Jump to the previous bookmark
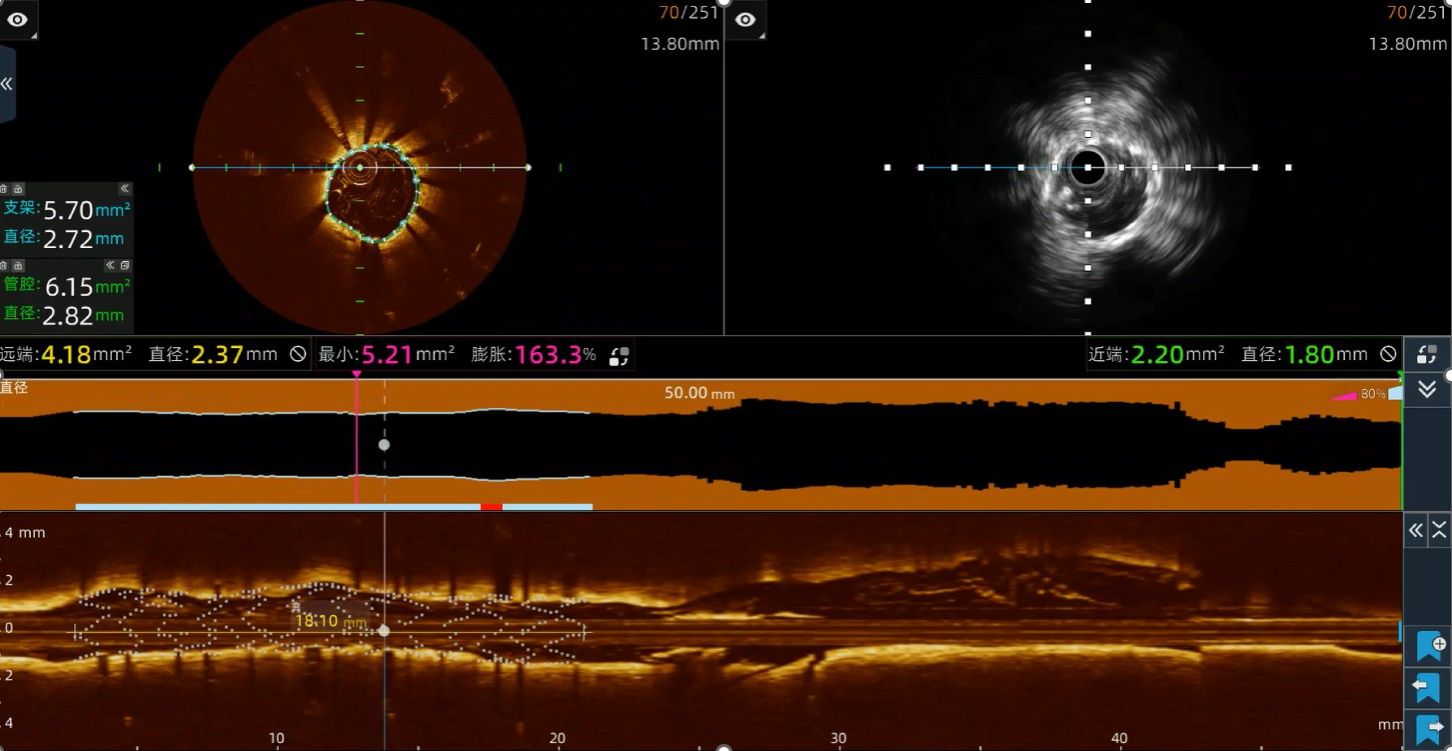Image resolution: width=1452 pixels, height=751 pixels. click(x=1427, y=687)
